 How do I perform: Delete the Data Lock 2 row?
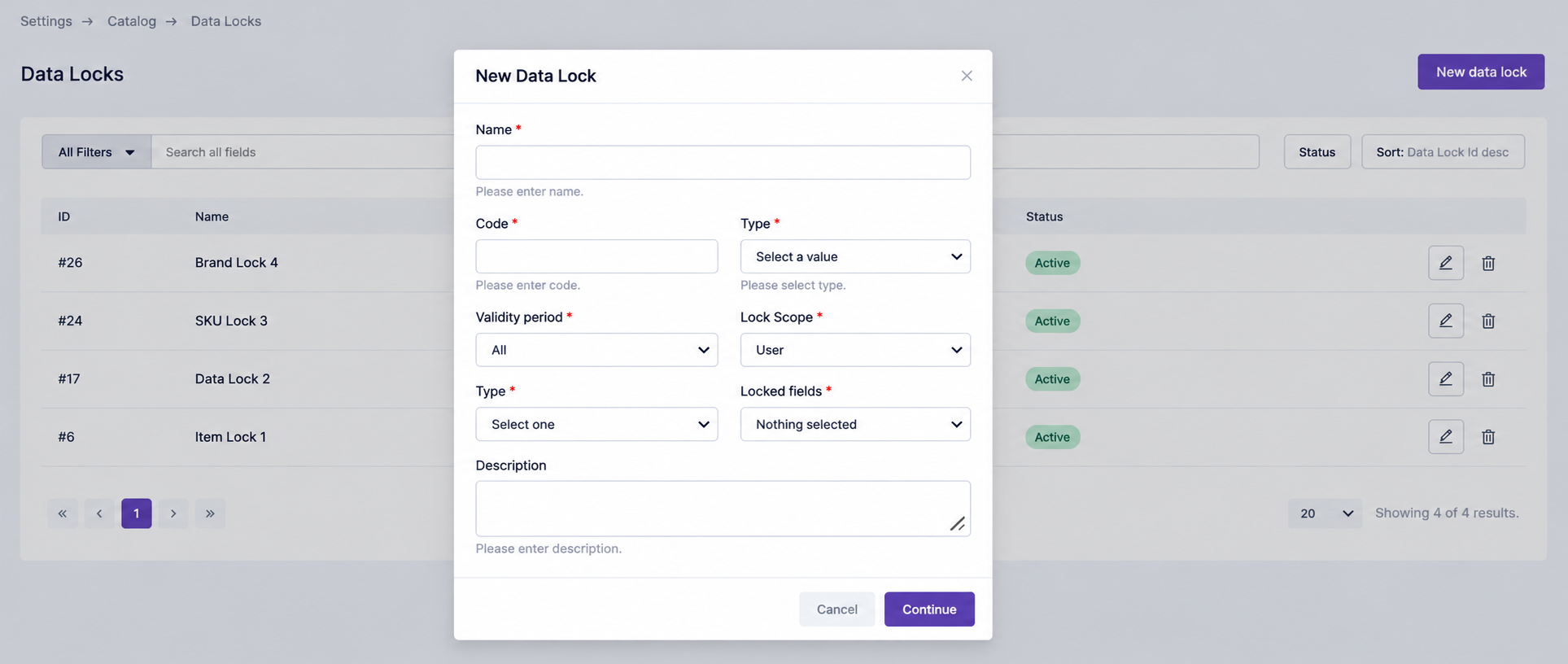click(1488, 378)
